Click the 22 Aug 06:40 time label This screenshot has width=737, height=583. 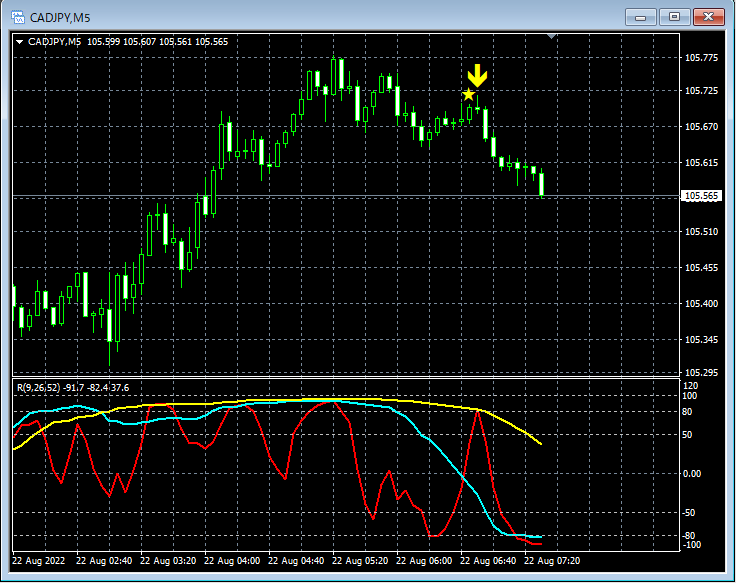(488, 561)
